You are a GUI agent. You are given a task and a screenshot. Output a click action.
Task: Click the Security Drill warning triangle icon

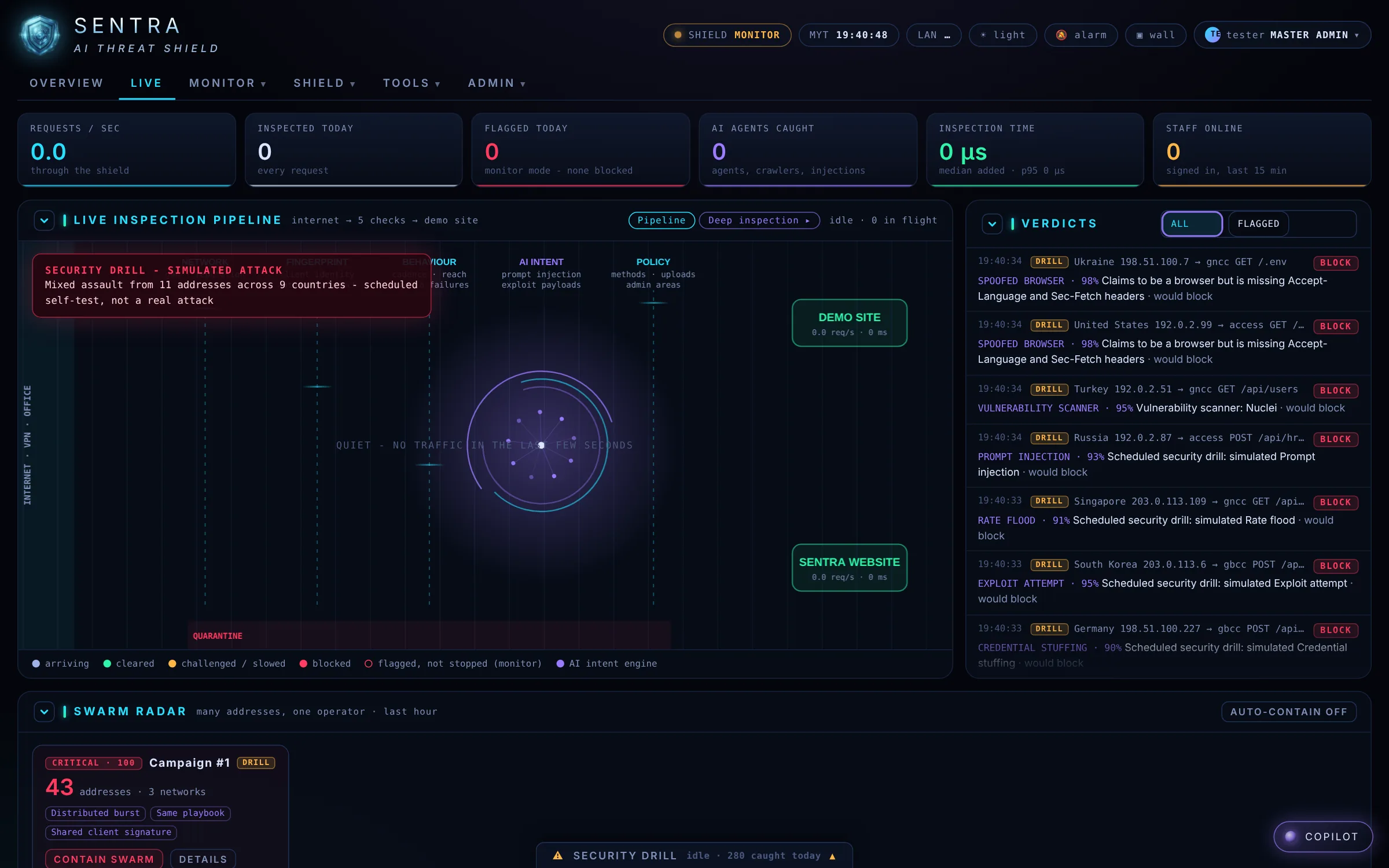pyautogui.click(x=558, y=855)
